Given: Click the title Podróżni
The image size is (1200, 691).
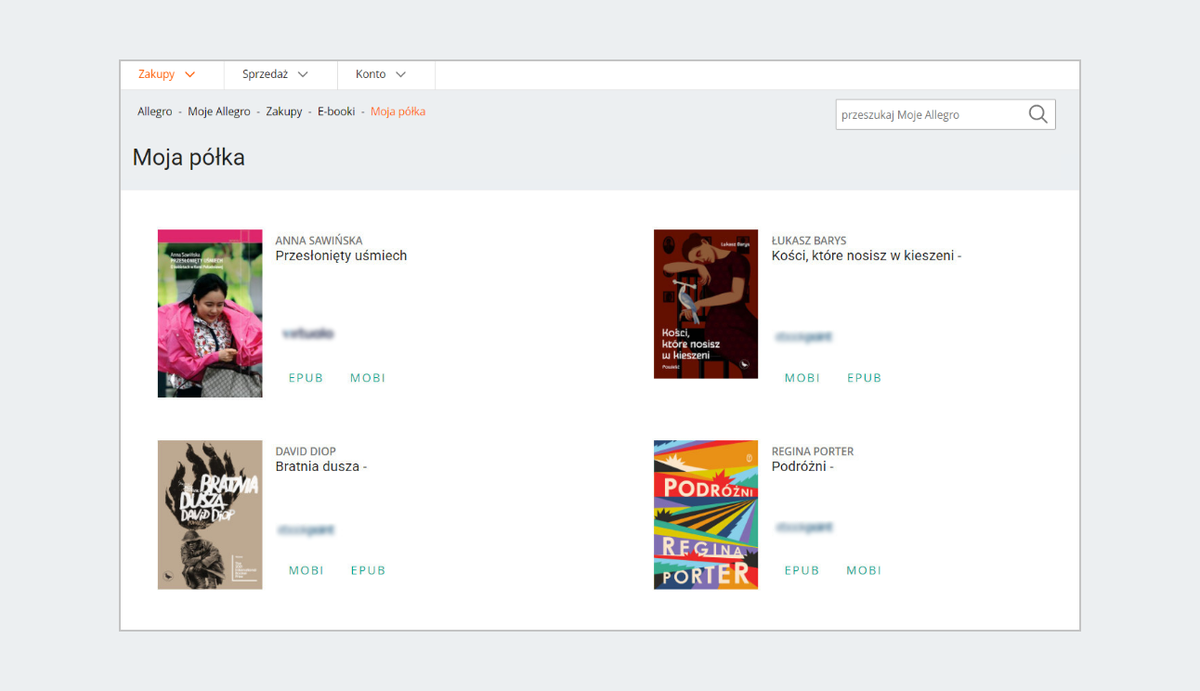Looking at the screenshot, I should pos(802,467).
